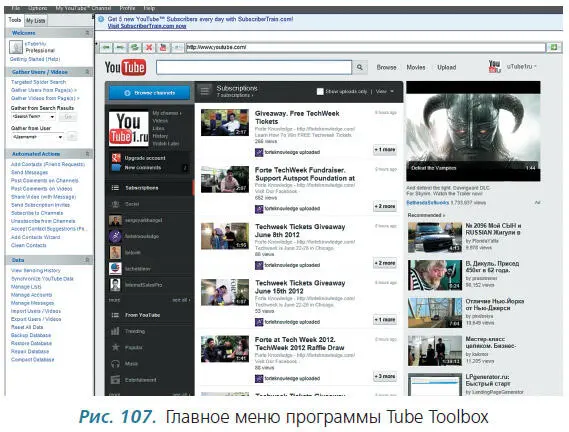Open the uTube1ru account dropdown

coord(522,67)
